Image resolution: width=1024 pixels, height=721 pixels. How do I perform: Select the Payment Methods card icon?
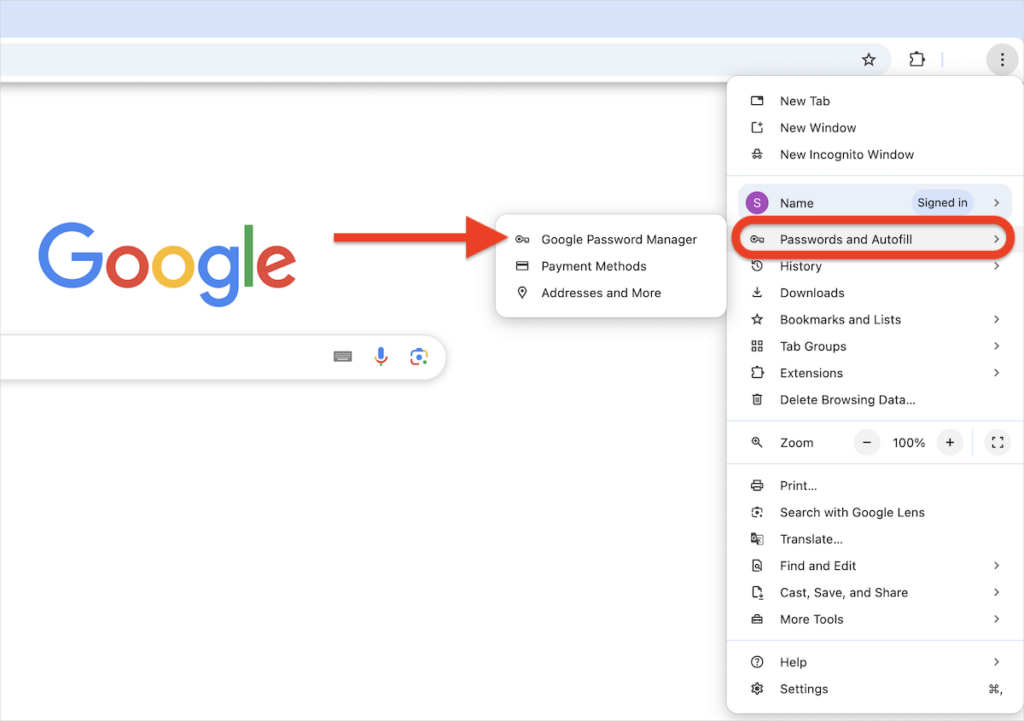(x=521, y=266)
